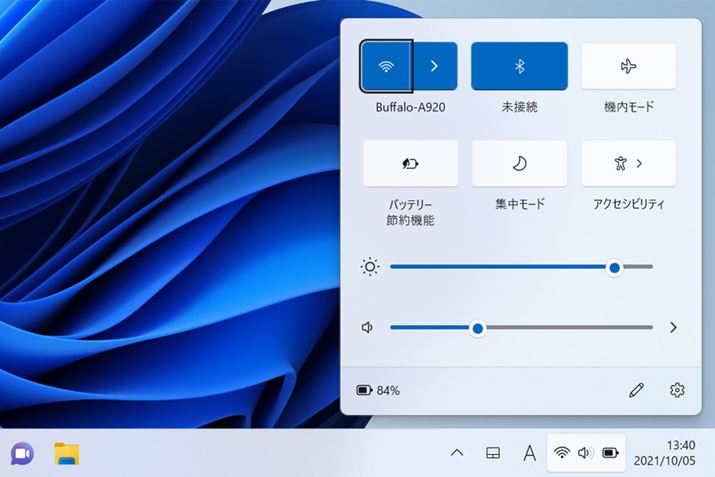
Task: Mute sound via speaker icon beside slider
Action: (x=368, y=327)
